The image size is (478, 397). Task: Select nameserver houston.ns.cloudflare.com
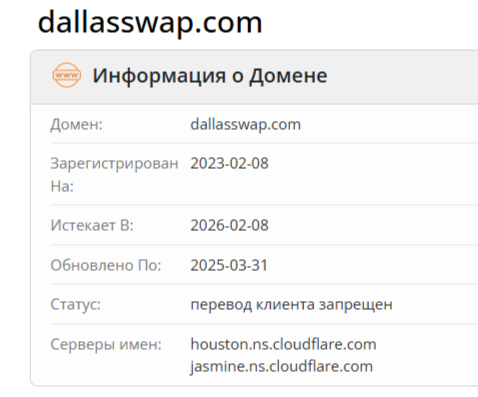coord(283,344)
